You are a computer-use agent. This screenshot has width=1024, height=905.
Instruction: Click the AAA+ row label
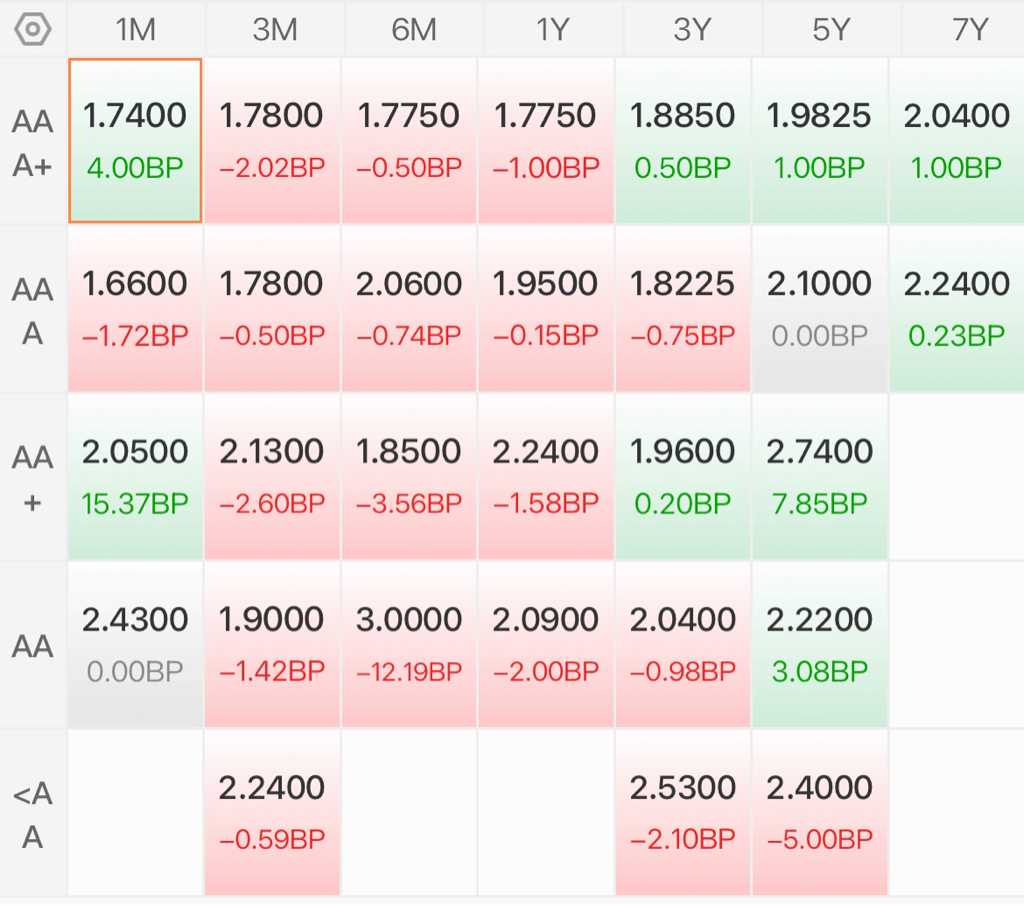point(33,143)
